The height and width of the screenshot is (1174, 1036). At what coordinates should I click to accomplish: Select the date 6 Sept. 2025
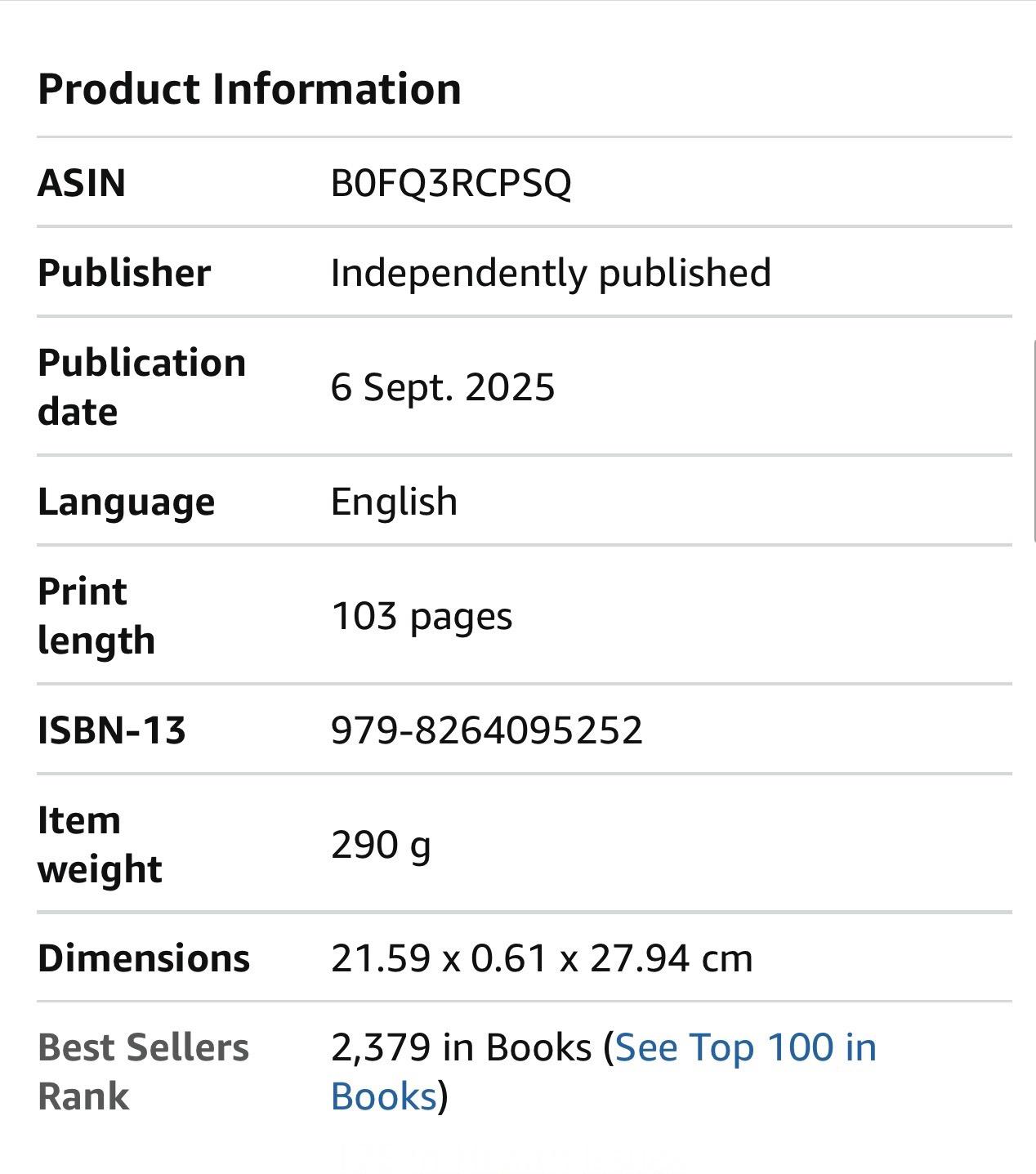pos(442,387)
